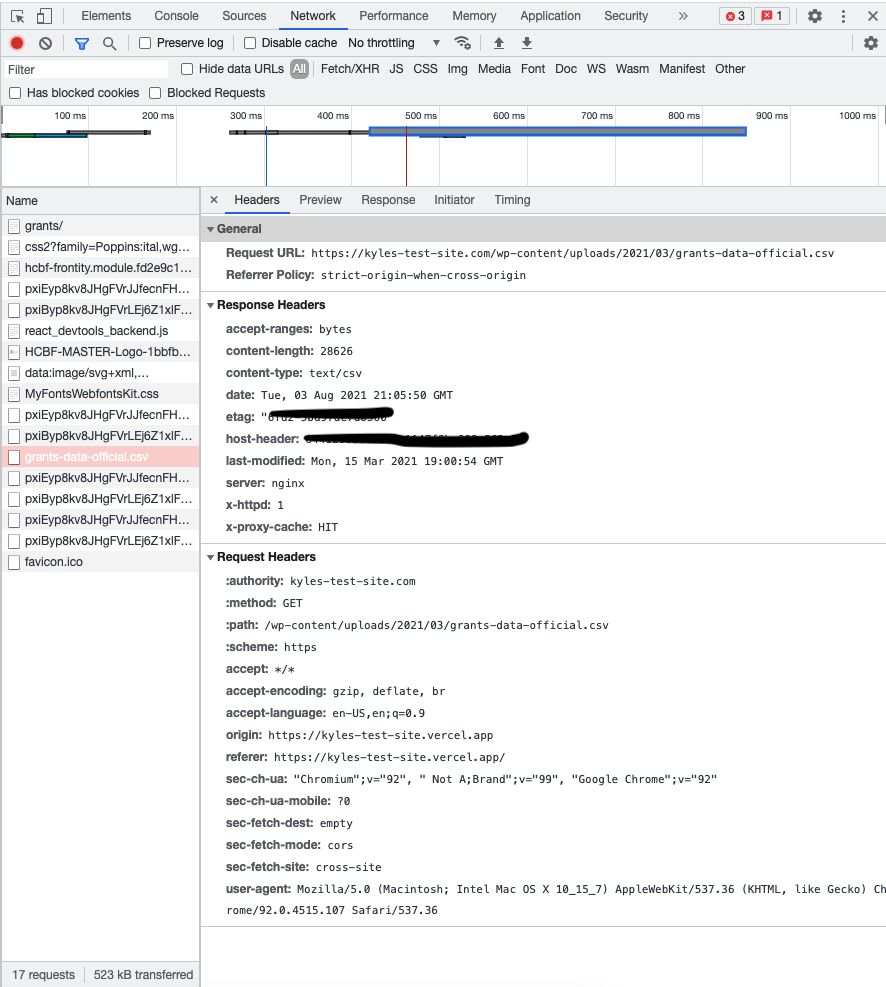Toggle Hide data URLs checkbox
The height and width of the screenshot is (987, 886).
pos(187,69)
